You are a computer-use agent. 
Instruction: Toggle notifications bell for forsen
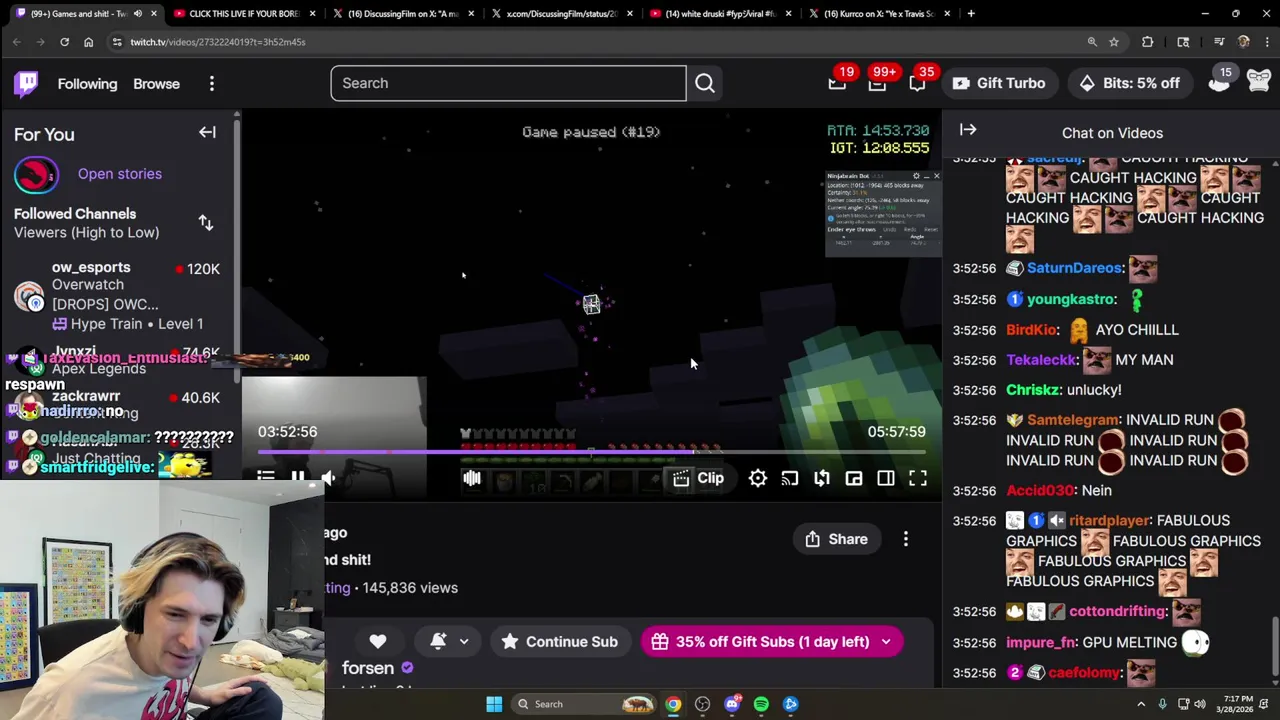(438, 642)
